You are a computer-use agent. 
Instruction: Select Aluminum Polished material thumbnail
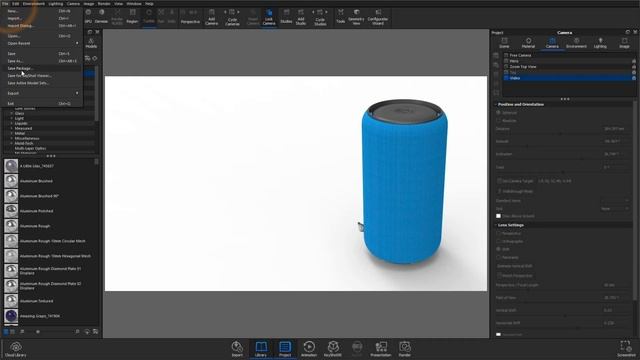(11, 211)
